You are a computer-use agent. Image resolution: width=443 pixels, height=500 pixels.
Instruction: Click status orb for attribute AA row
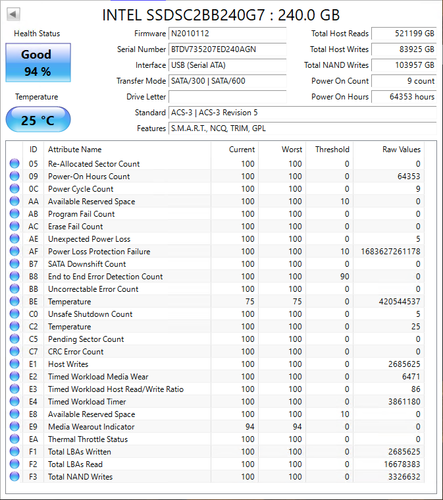(14, 201)
